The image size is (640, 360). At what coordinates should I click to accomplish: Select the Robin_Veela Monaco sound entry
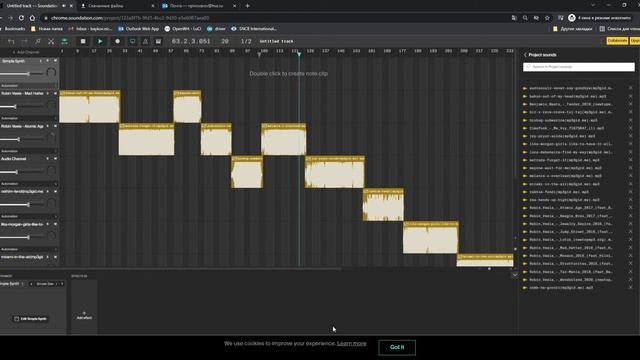571,256
